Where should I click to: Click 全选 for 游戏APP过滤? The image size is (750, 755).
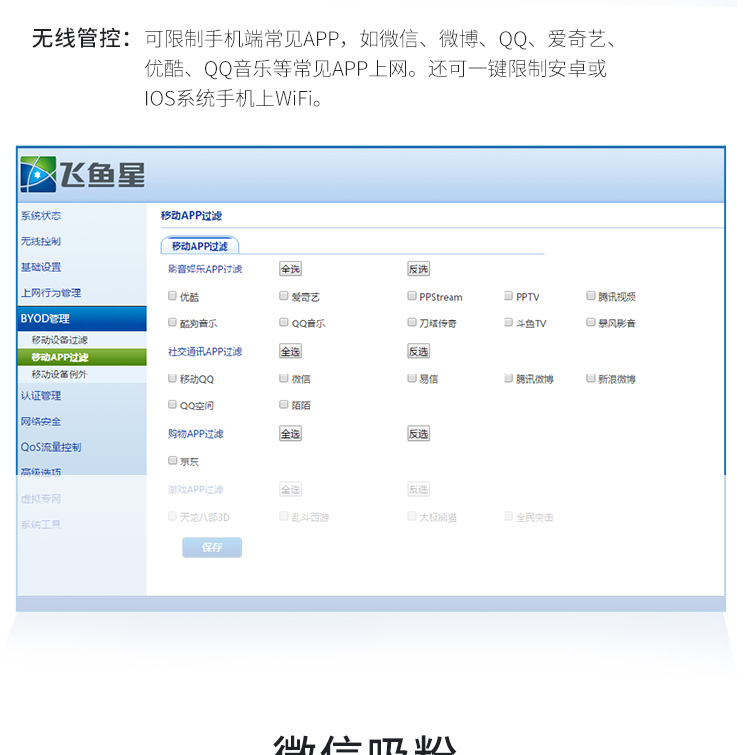coord(290,490)
